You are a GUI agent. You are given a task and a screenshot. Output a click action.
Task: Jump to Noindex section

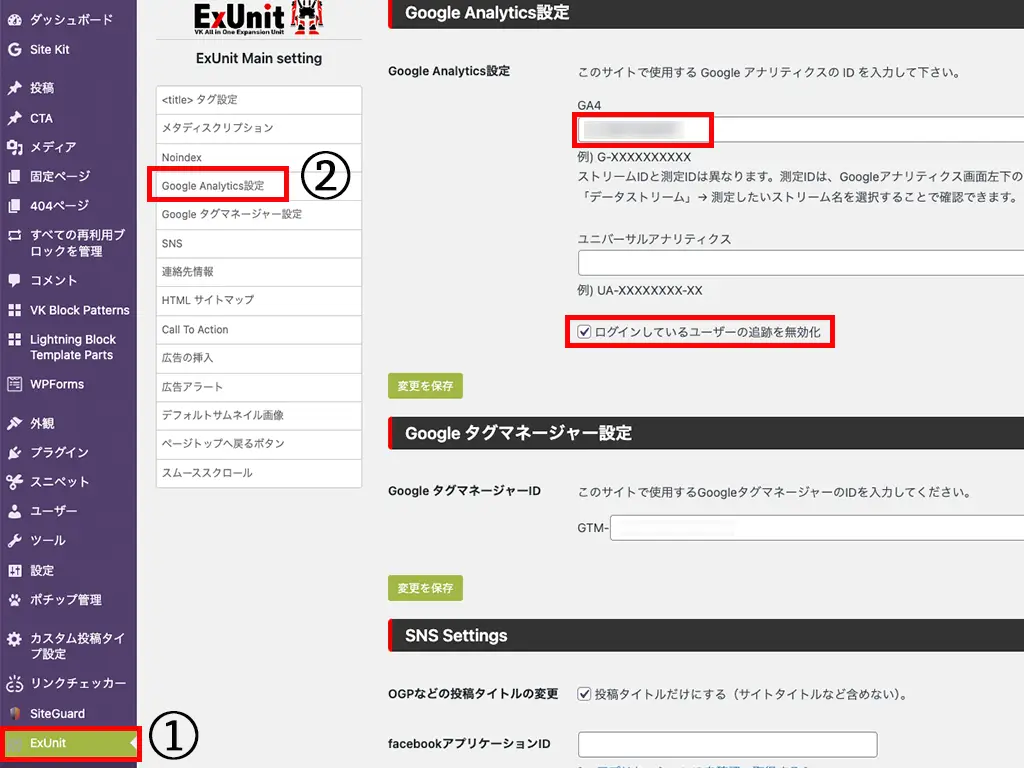coord(259,157)
